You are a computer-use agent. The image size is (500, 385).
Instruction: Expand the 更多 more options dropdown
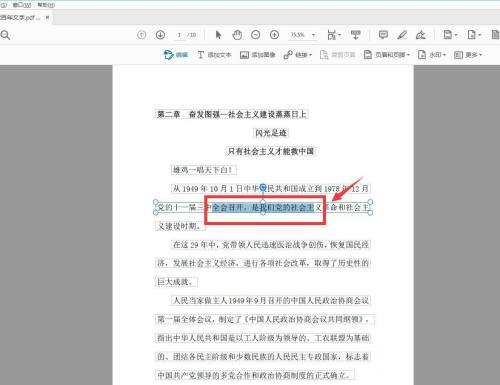[x=468, y=55]
